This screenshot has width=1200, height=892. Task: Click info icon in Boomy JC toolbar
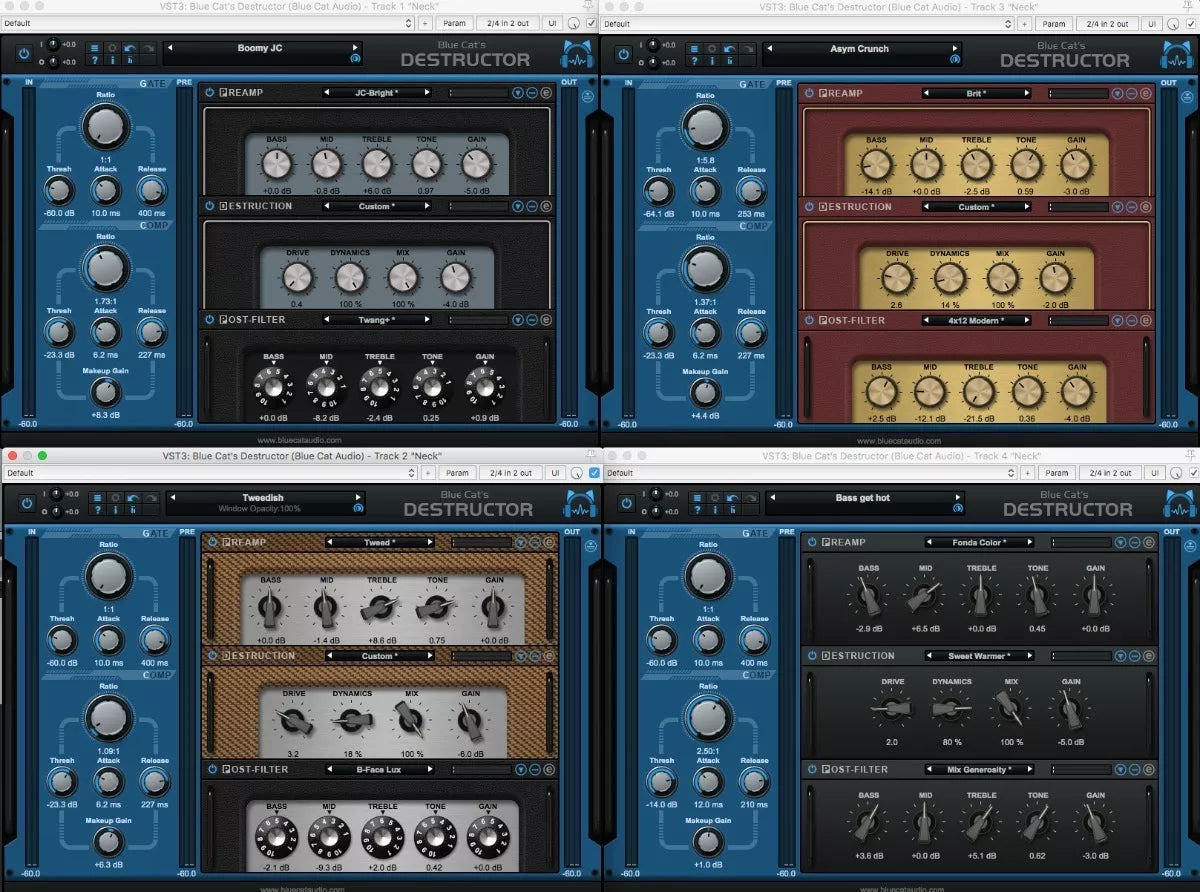pyautogui.click(x=112, y=60)
